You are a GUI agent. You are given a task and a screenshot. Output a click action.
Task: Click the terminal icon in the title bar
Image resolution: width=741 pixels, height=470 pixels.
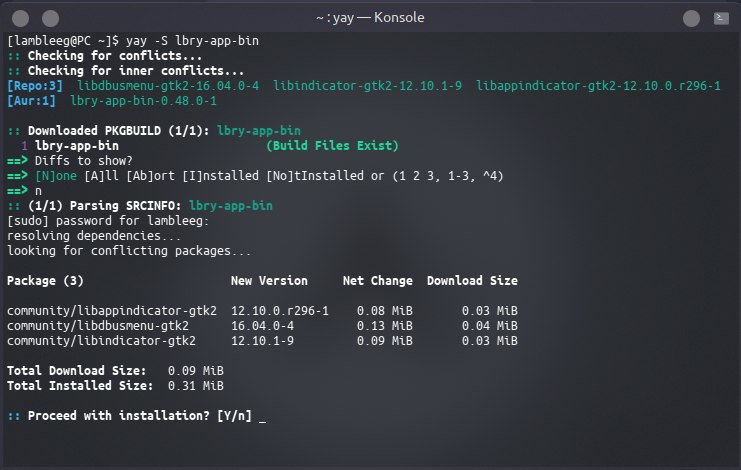click(721, 18)
